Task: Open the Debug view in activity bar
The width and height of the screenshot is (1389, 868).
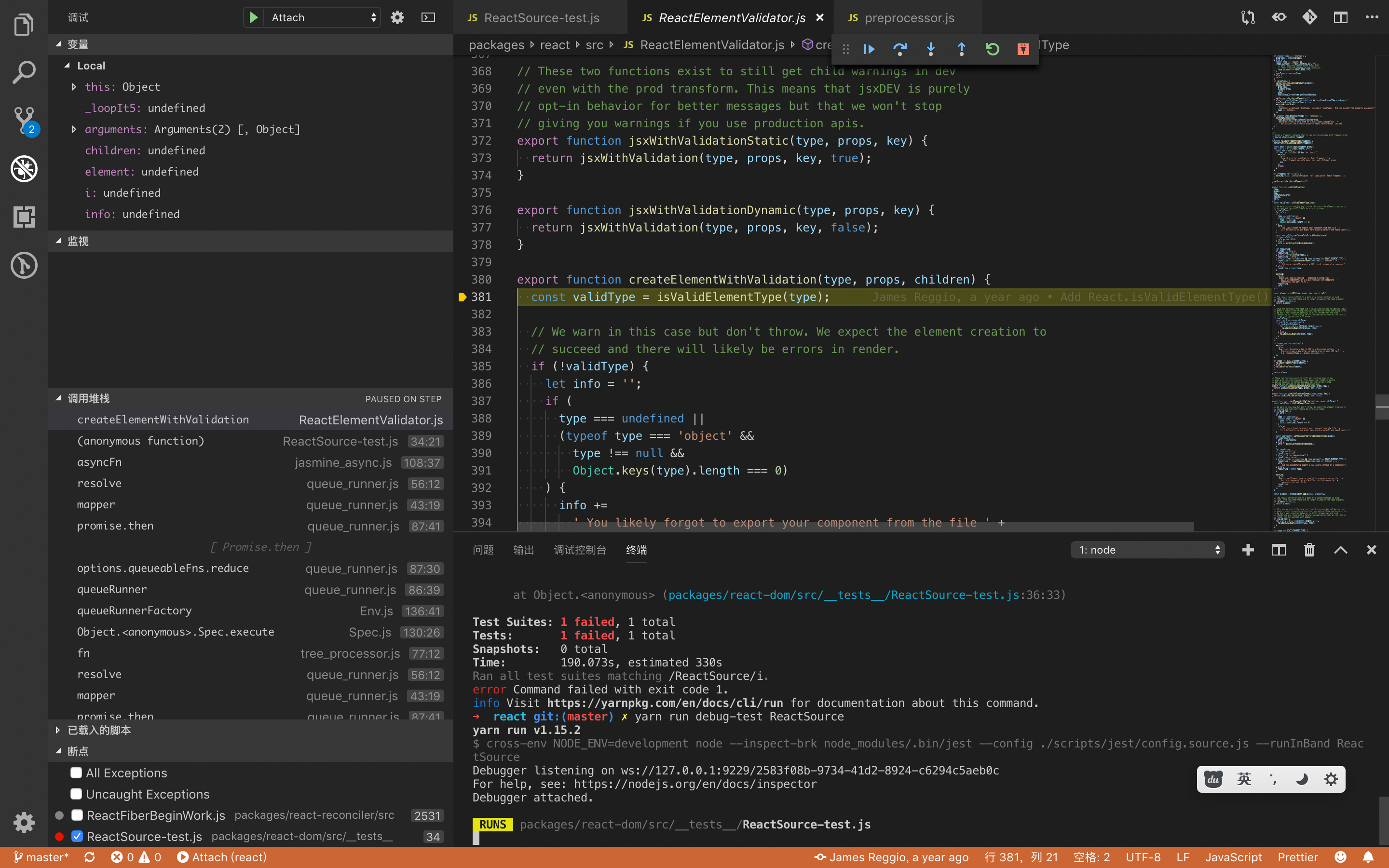Action: click(24, 169)
